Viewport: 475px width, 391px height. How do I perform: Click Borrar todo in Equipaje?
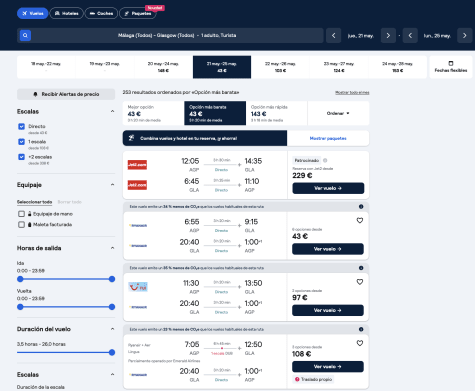click(69, 202)
